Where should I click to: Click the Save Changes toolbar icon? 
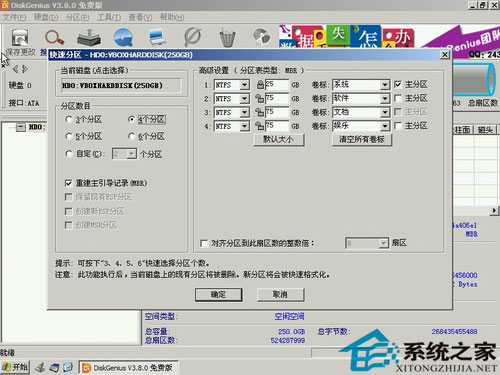point(20,38)
